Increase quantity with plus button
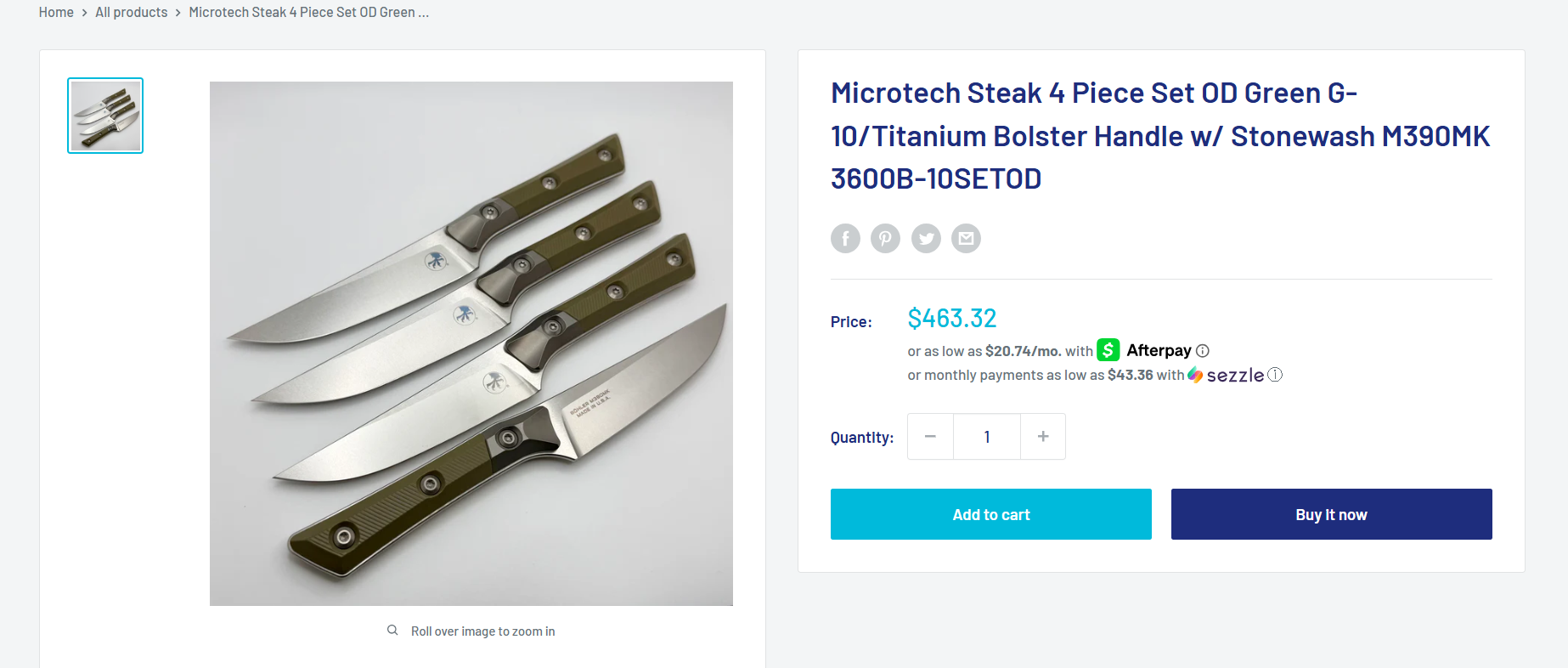The height and width of the screenshot is (668, 1568). [1043, 437]
